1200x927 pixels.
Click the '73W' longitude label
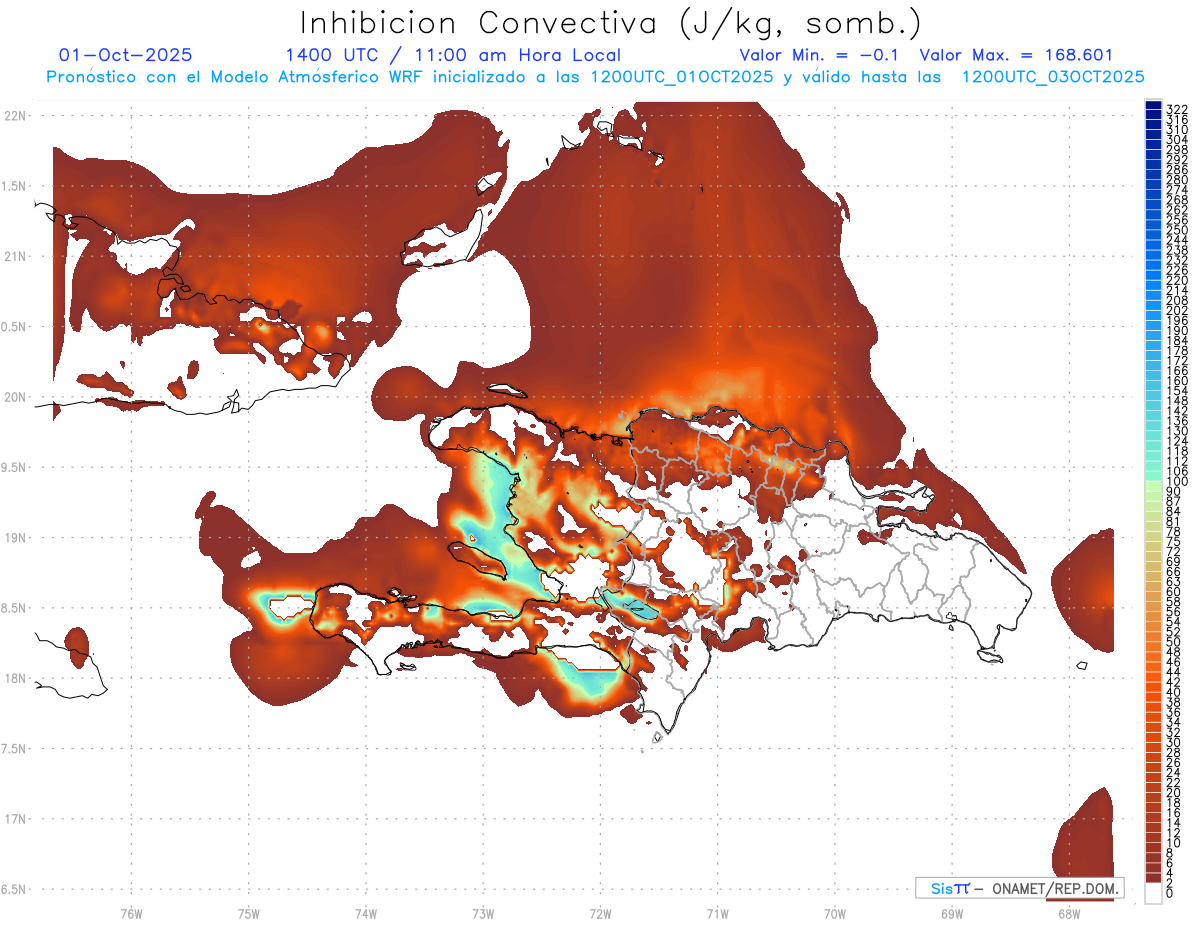click(x=483, y=913)
